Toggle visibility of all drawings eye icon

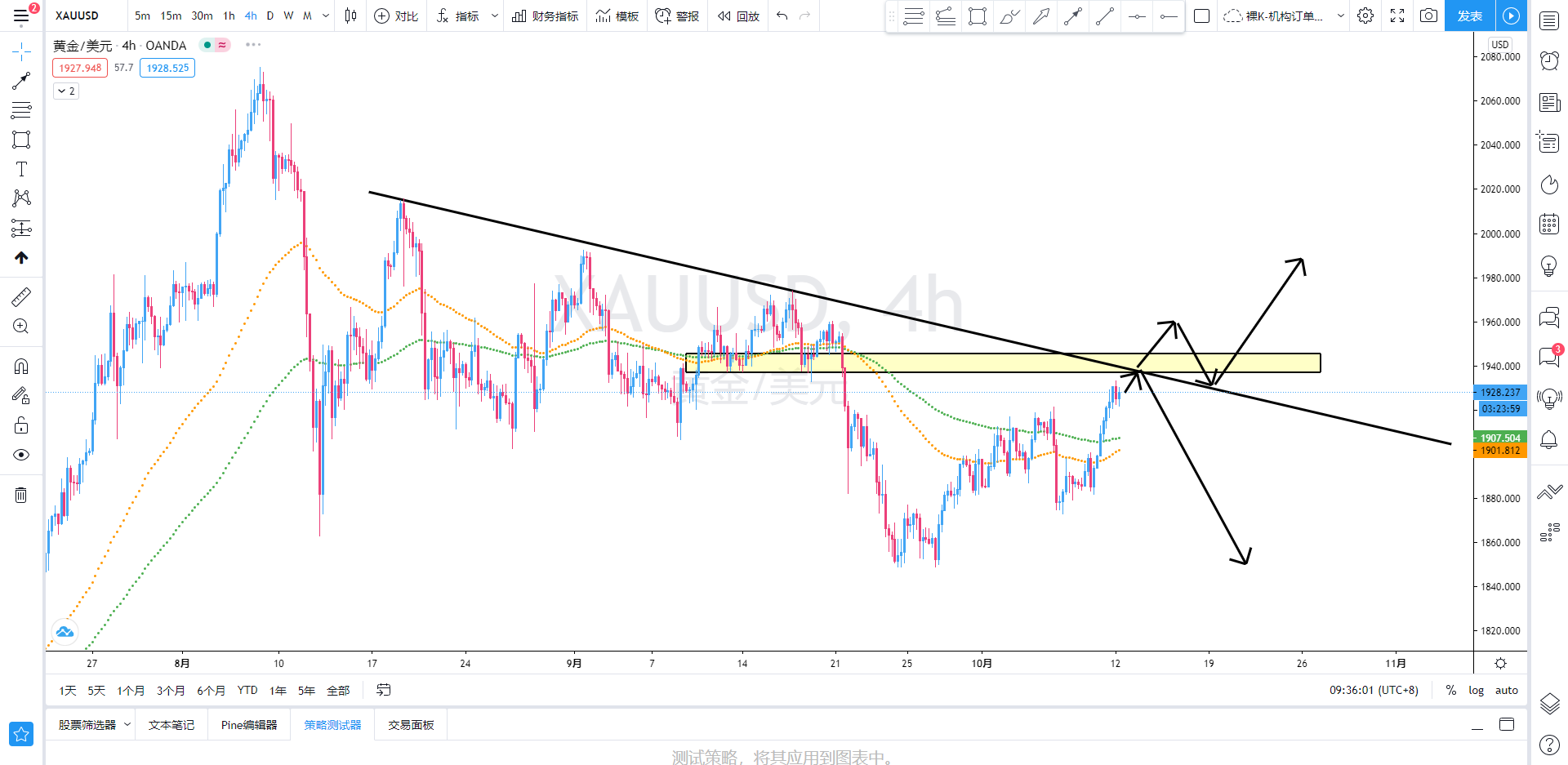point(21,455)
